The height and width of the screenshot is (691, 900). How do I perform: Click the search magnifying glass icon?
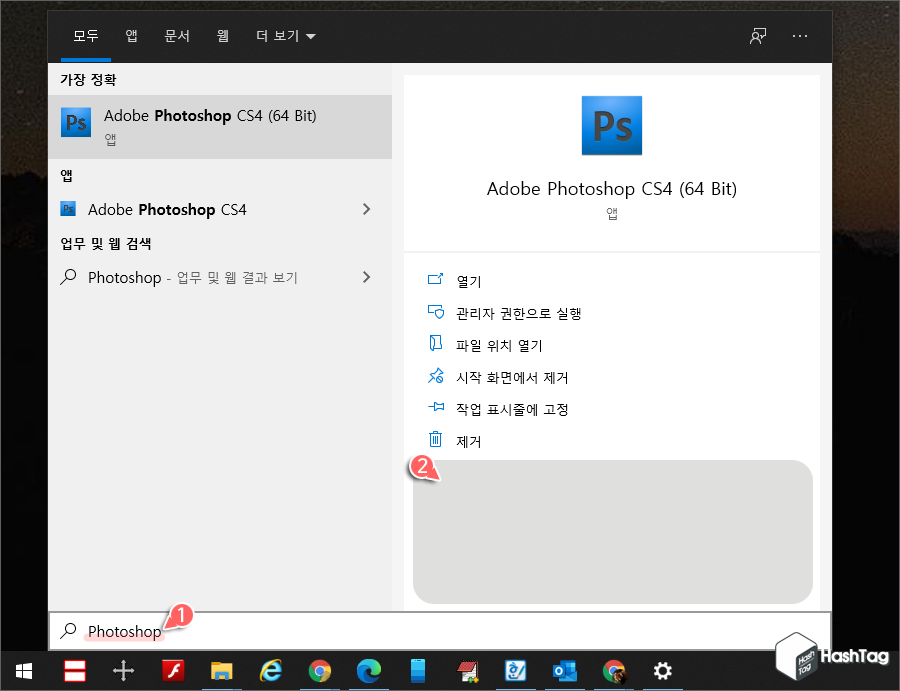(67, 631)
